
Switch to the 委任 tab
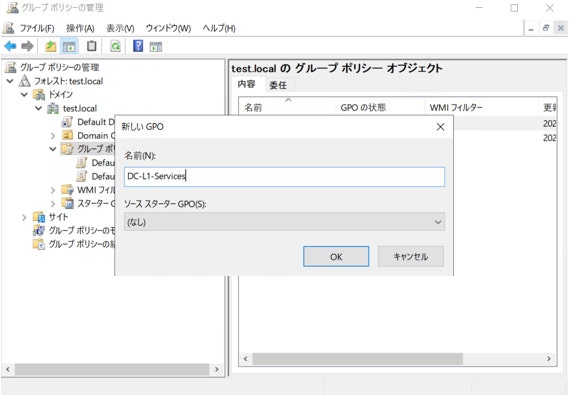(278, 85)
